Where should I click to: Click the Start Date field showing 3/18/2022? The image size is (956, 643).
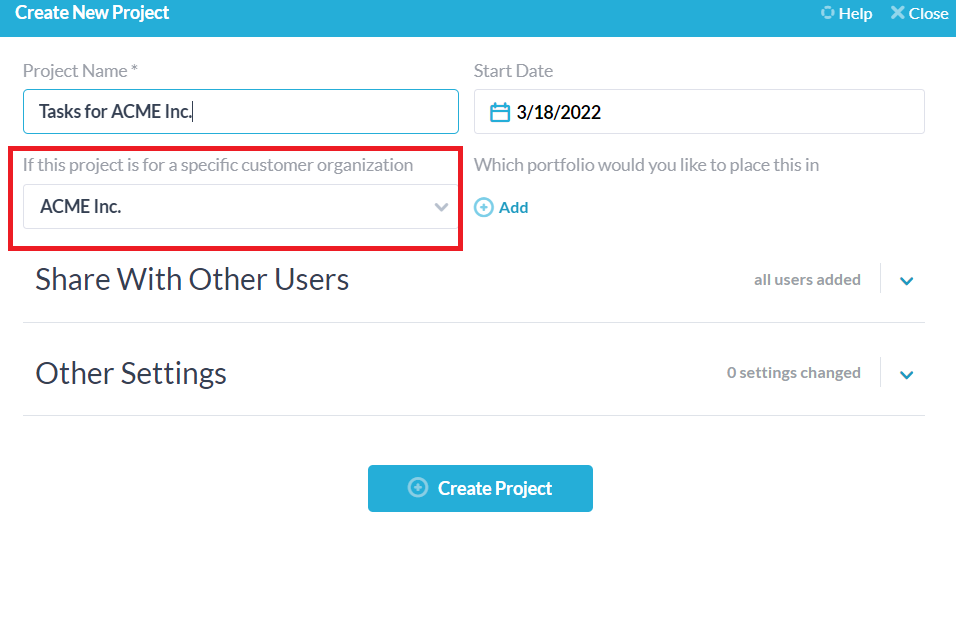[x=700, y=112]
